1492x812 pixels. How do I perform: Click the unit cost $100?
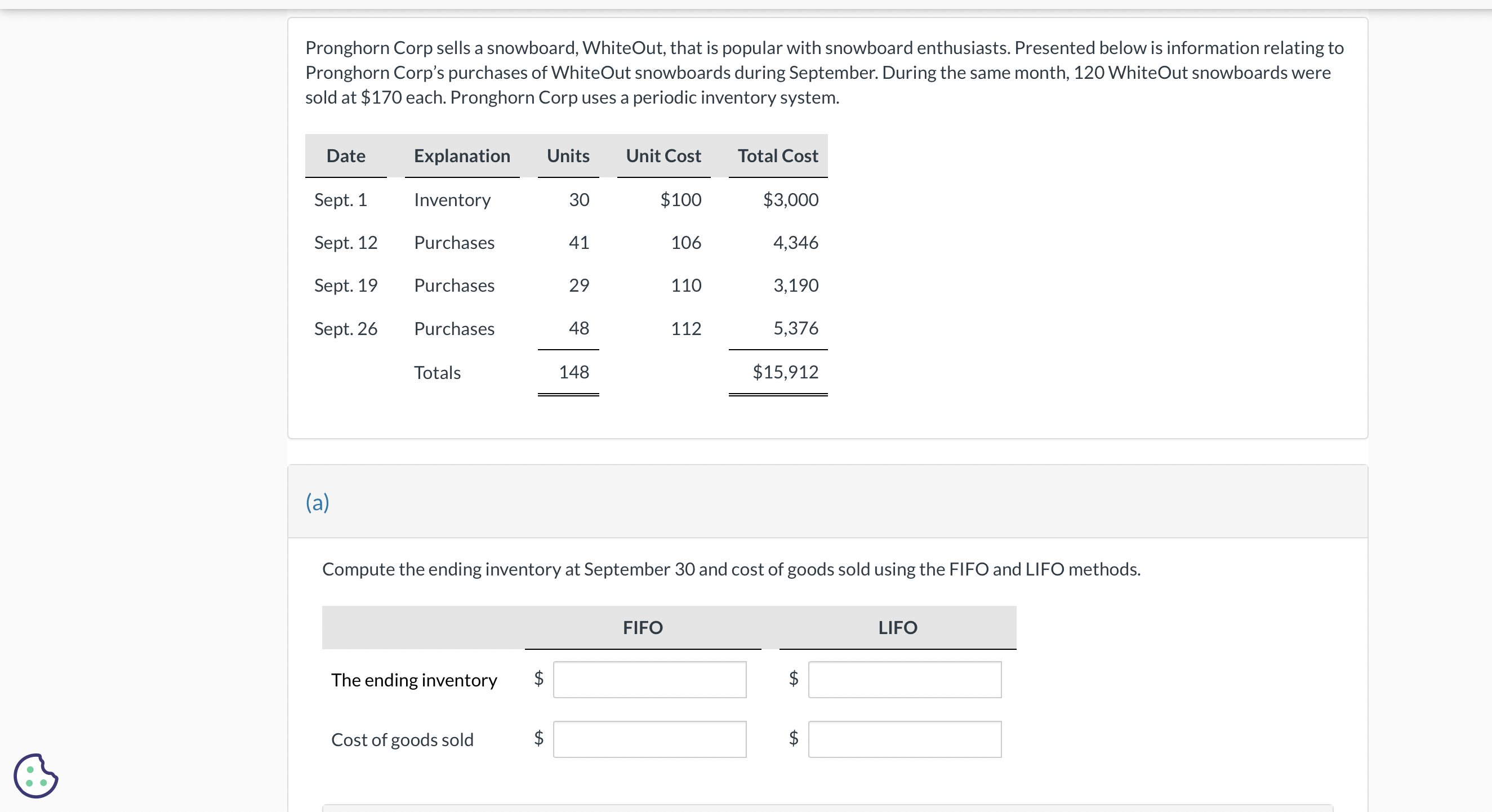(x=680, y=199)
